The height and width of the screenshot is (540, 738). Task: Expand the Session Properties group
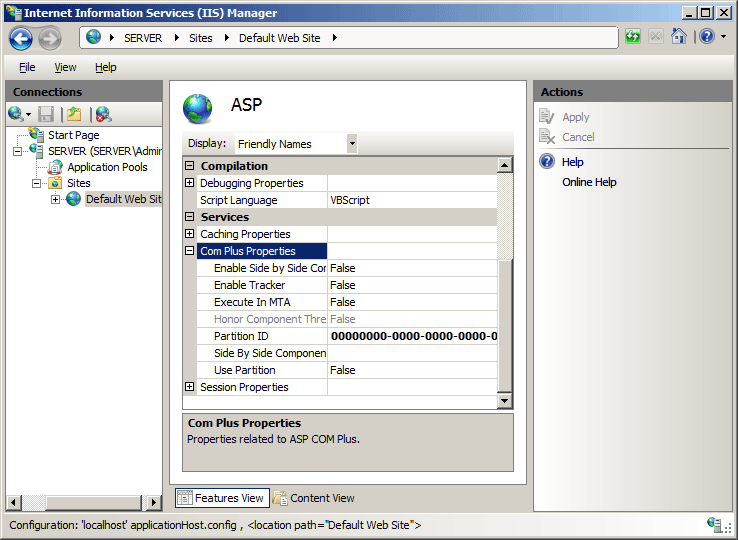point(190,387)
